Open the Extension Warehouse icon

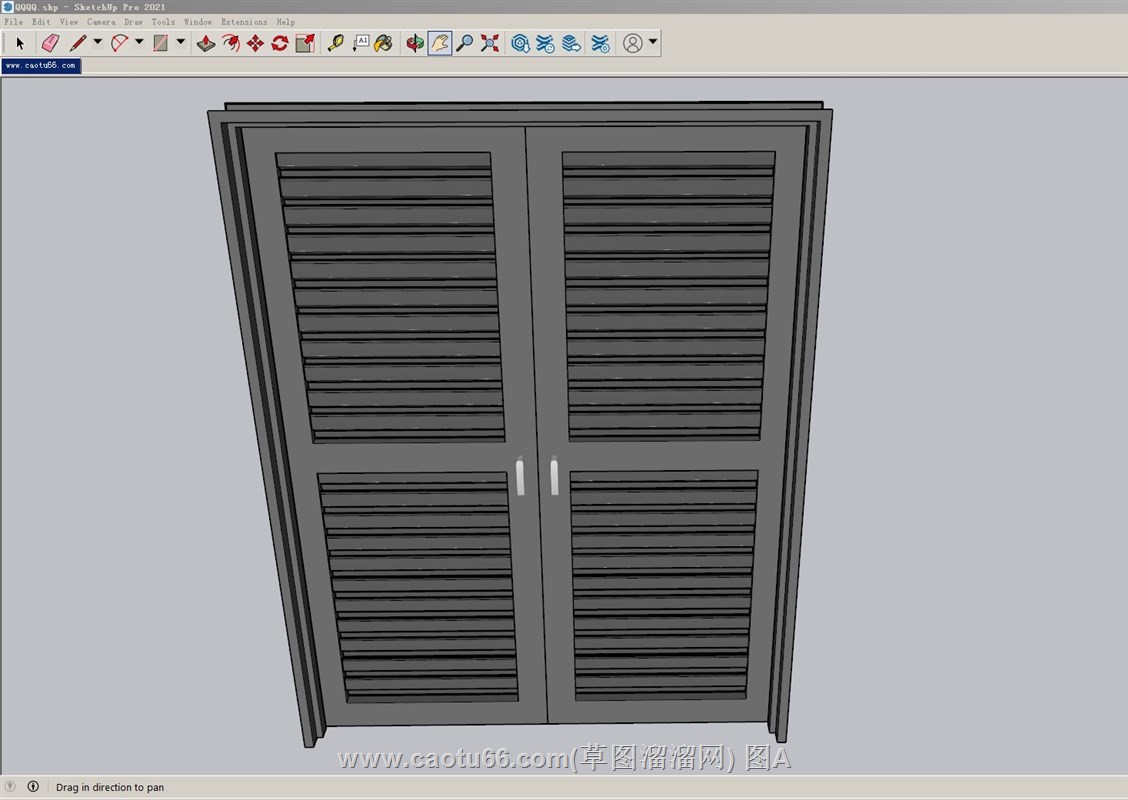click(x=545, y=43)
